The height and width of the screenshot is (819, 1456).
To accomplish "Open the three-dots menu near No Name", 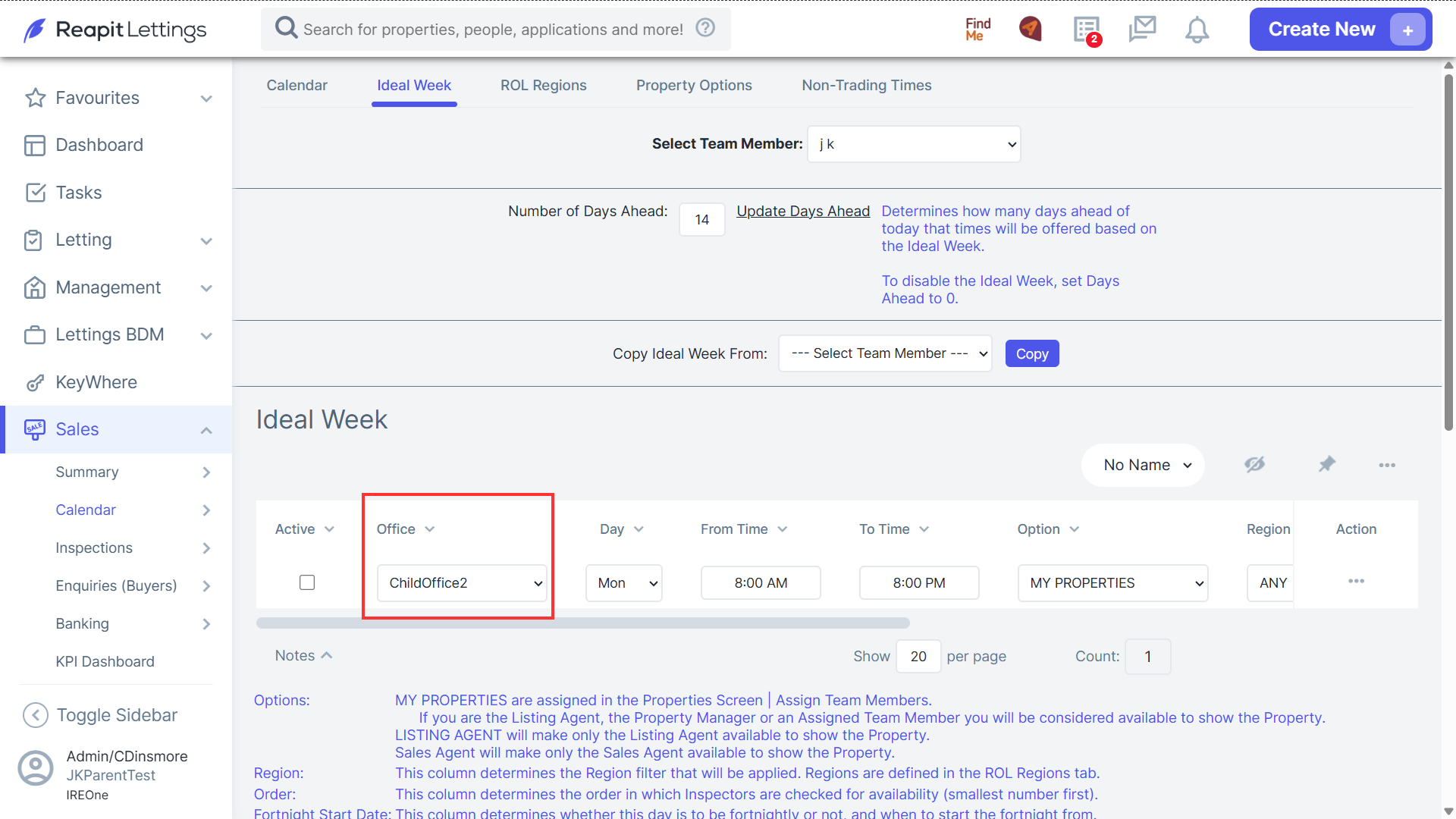I will pyautogui.click(x=1387, y=465).
